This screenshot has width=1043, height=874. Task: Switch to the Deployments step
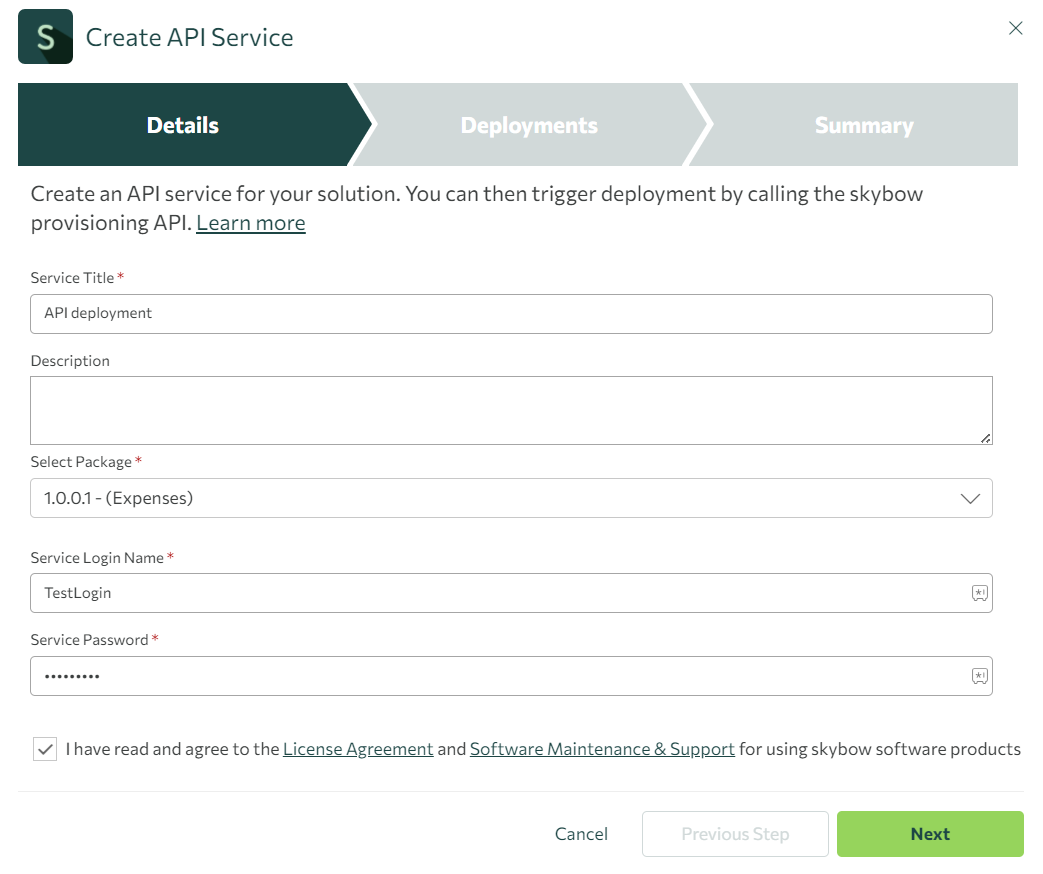tap(528, 125)
